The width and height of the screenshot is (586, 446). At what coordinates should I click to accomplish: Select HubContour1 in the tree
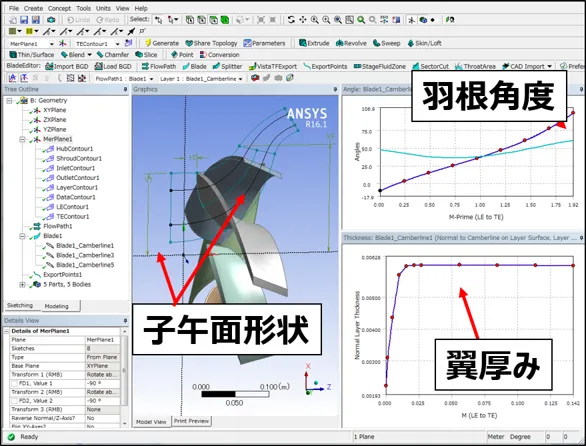point(74,149)
